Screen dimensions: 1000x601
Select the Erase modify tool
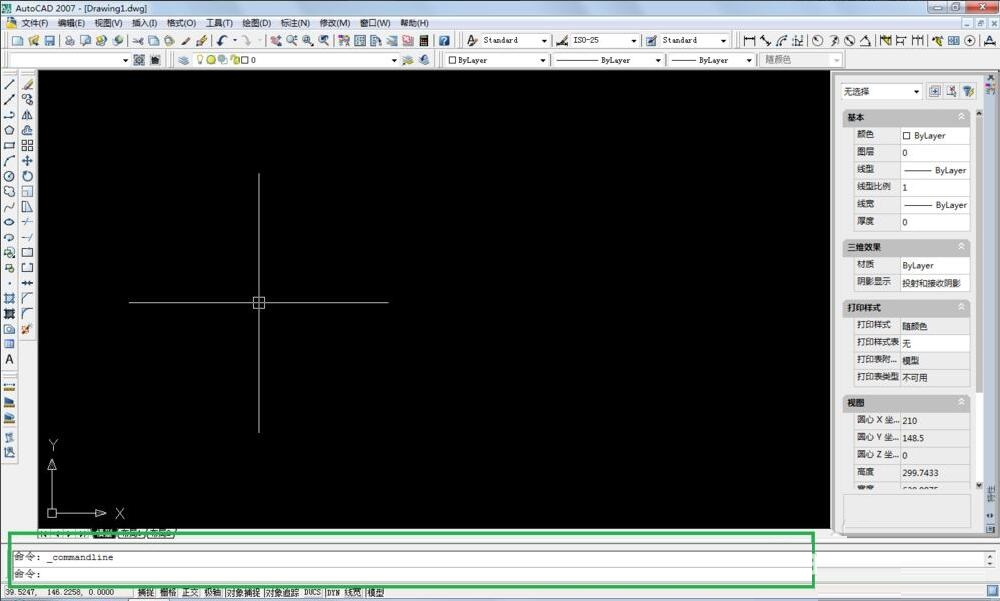[27, 84]
